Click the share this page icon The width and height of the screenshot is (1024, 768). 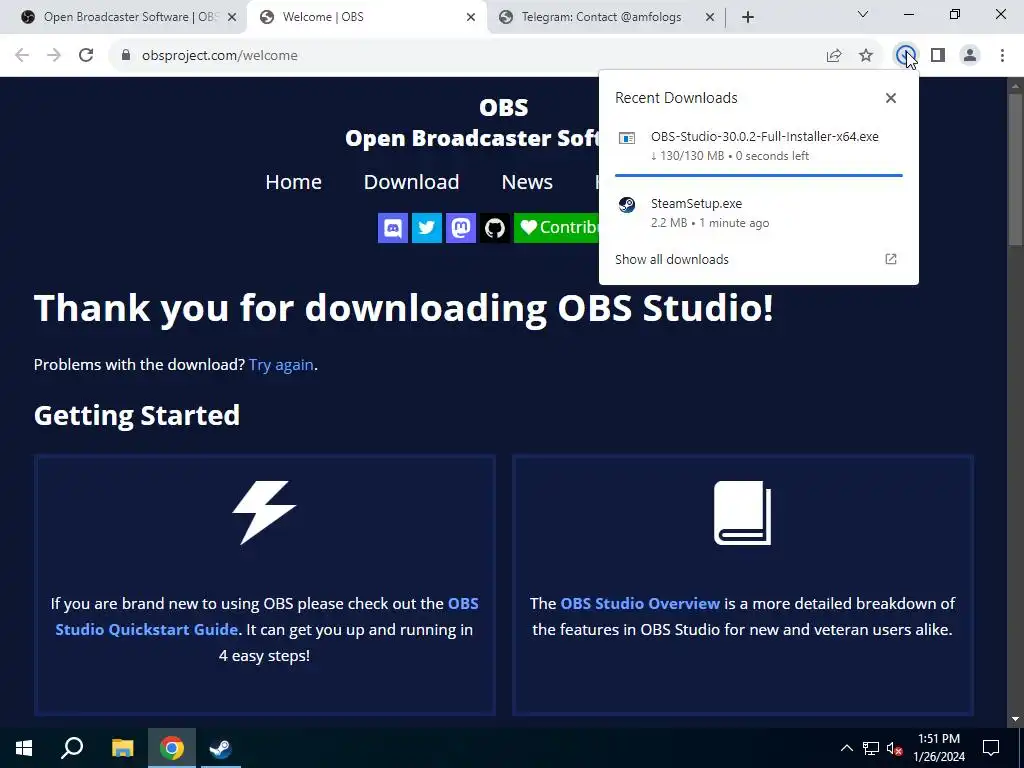tap(834, 56)
